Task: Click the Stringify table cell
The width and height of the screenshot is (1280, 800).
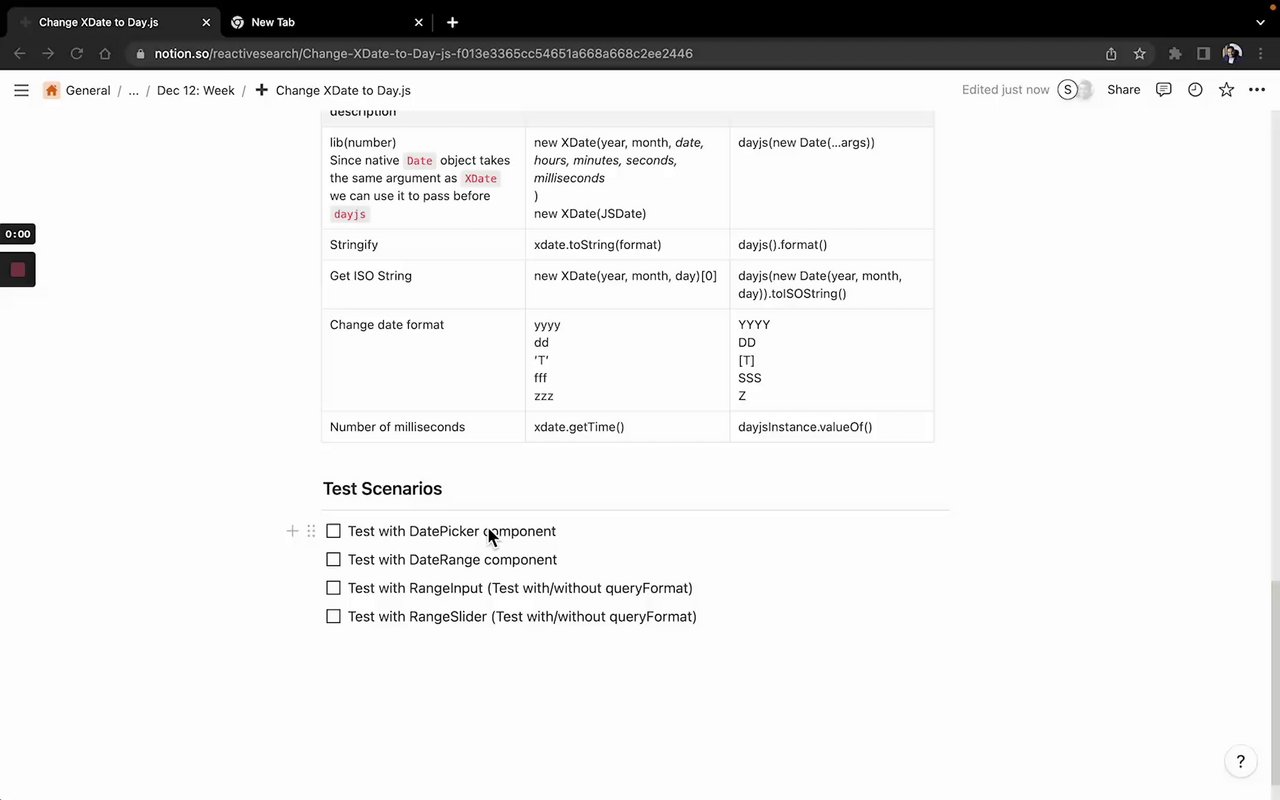Action: [x=423, y=245]
